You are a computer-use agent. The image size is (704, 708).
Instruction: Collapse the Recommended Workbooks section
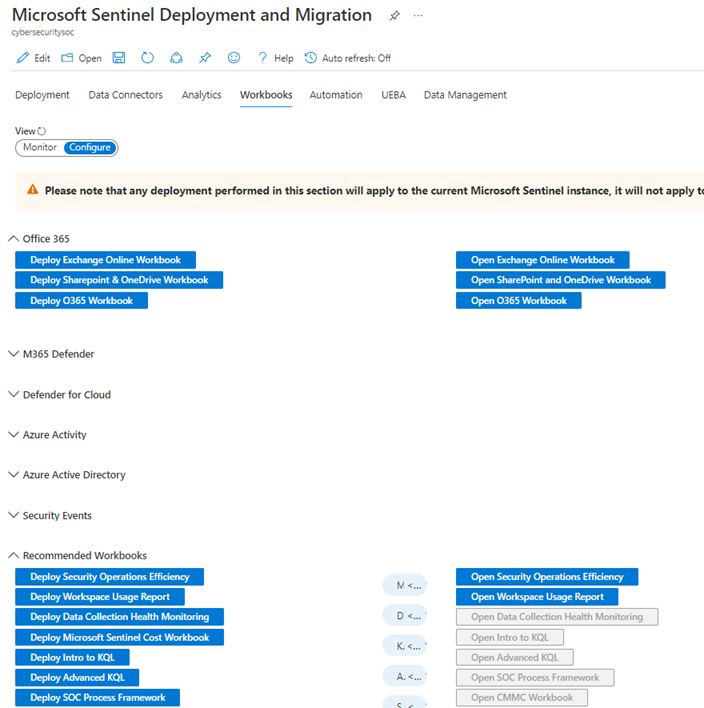14,555
